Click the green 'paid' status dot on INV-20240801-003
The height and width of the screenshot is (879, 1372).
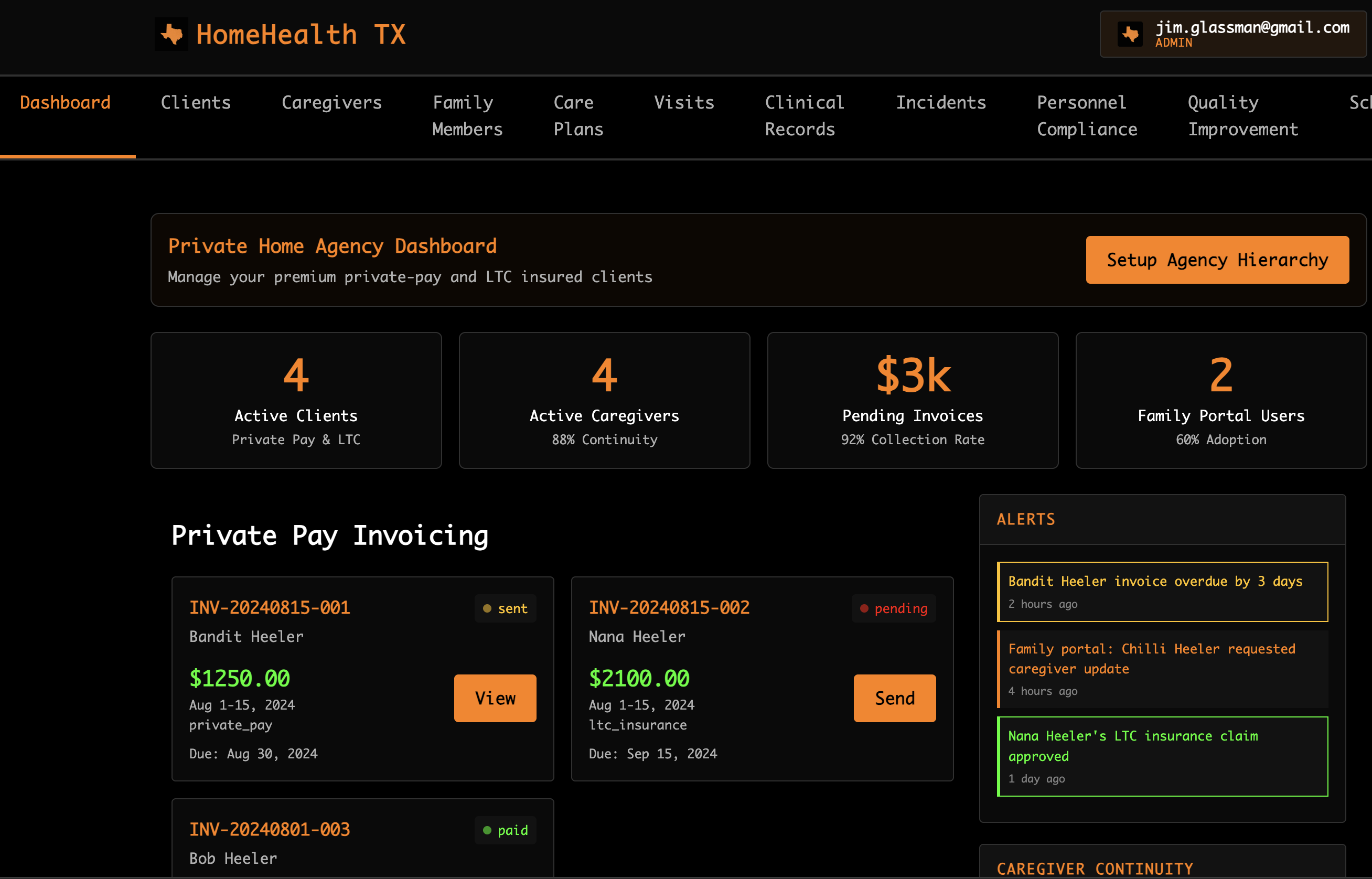487,830
